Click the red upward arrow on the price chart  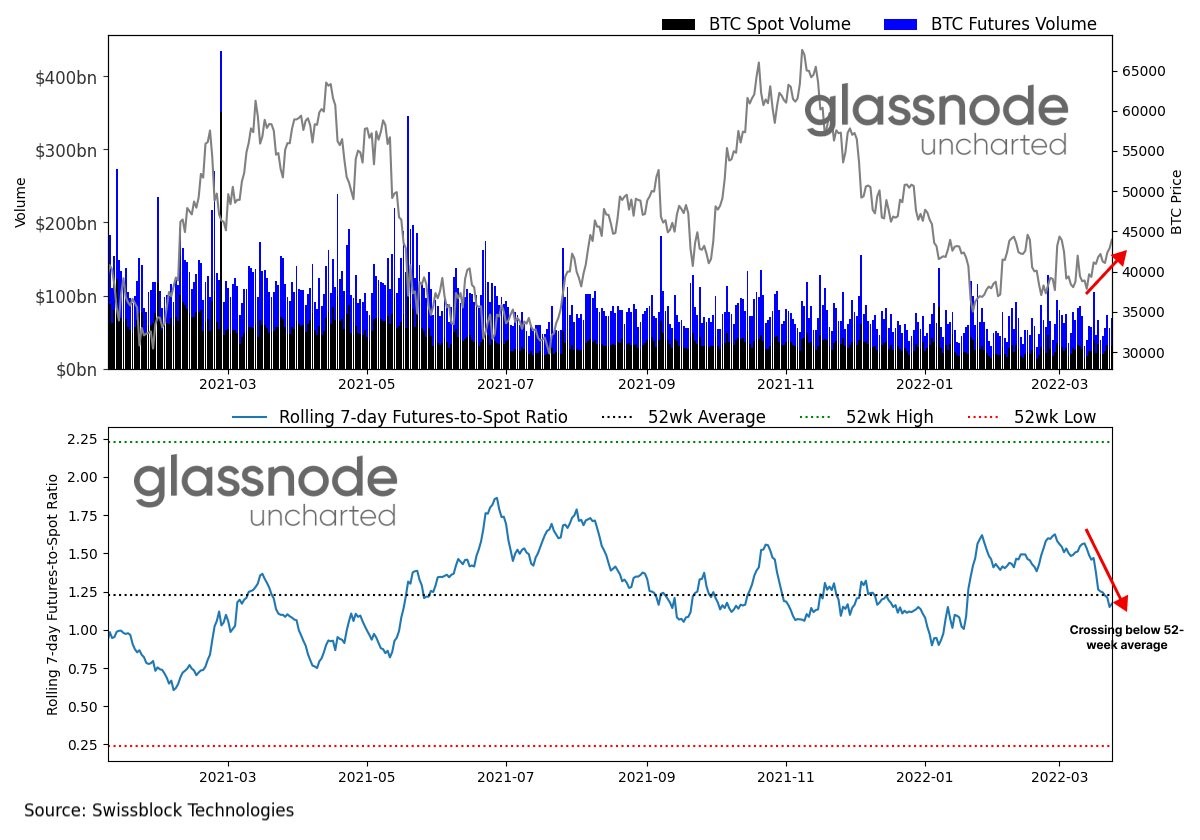1106,272
